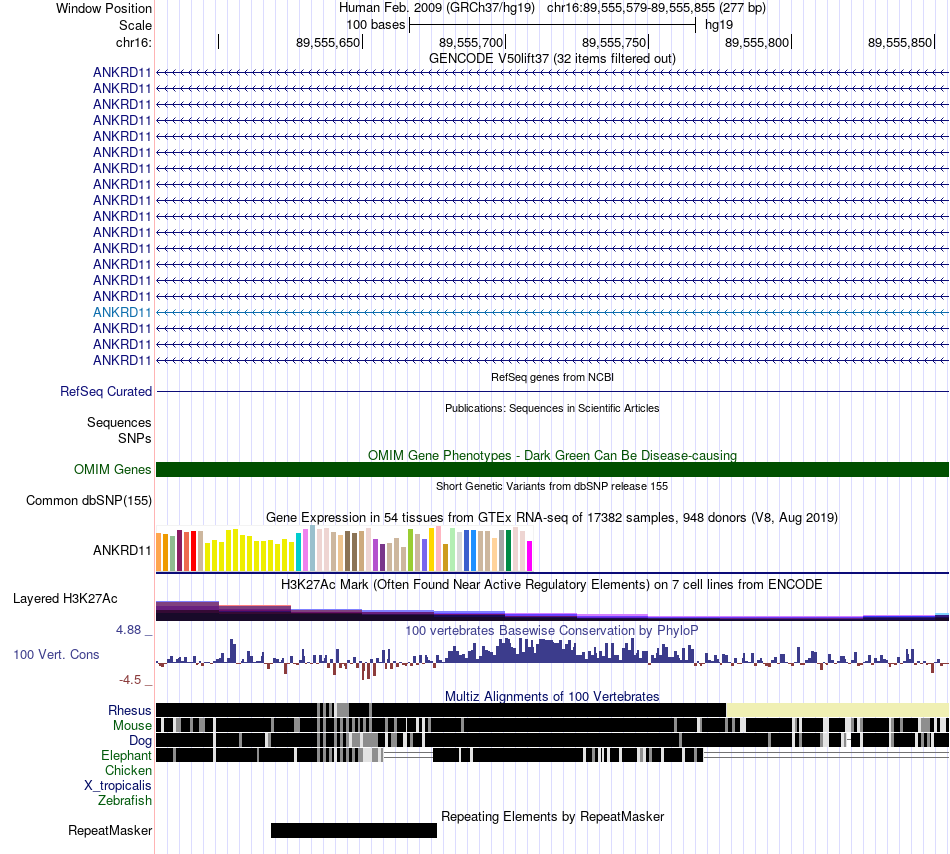Click the dark green OMIM Genes bar

coord(552,469)
